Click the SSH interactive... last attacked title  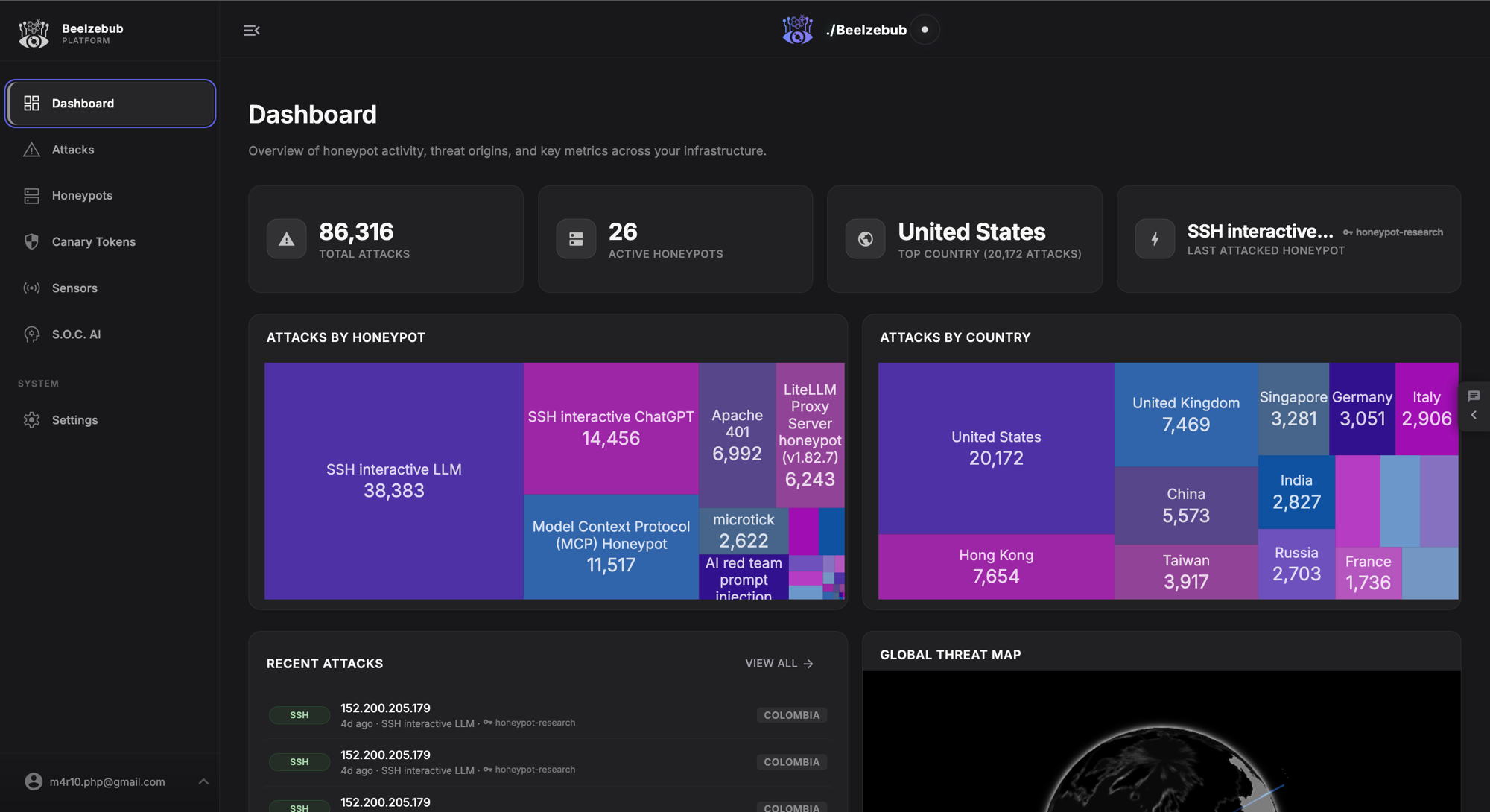pos(1260,232)
